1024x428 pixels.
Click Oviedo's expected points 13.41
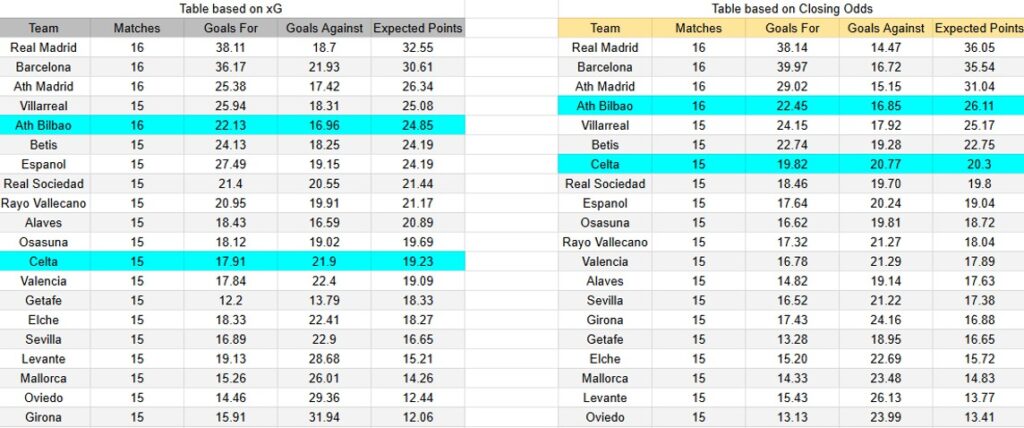(x=977, y=417)
